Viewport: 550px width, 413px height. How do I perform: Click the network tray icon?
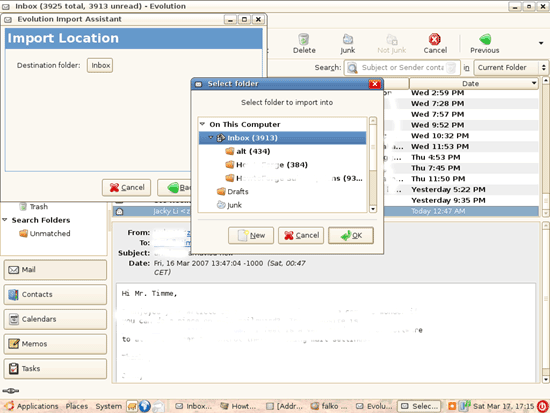tap(464, 406)
